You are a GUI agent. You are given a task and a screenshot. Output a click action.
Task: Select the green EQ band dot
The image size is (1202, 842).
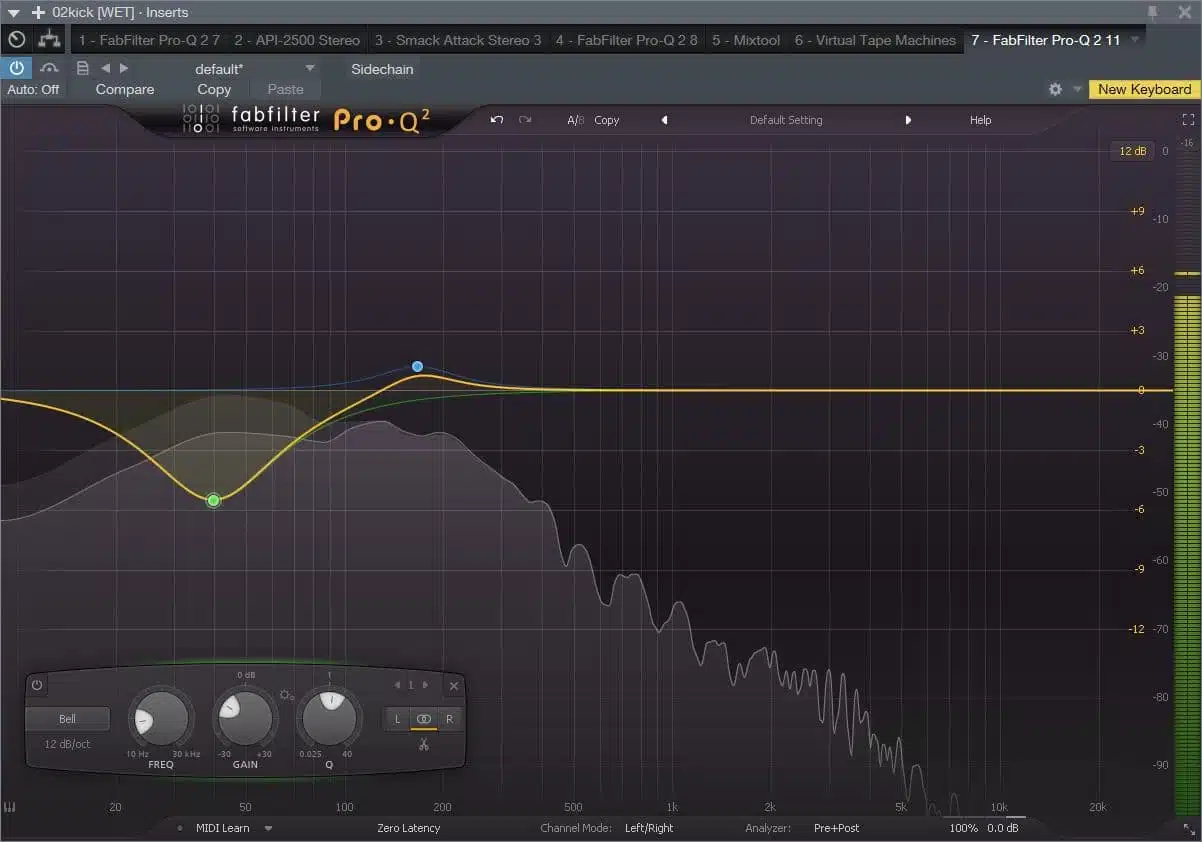[213, 500]
